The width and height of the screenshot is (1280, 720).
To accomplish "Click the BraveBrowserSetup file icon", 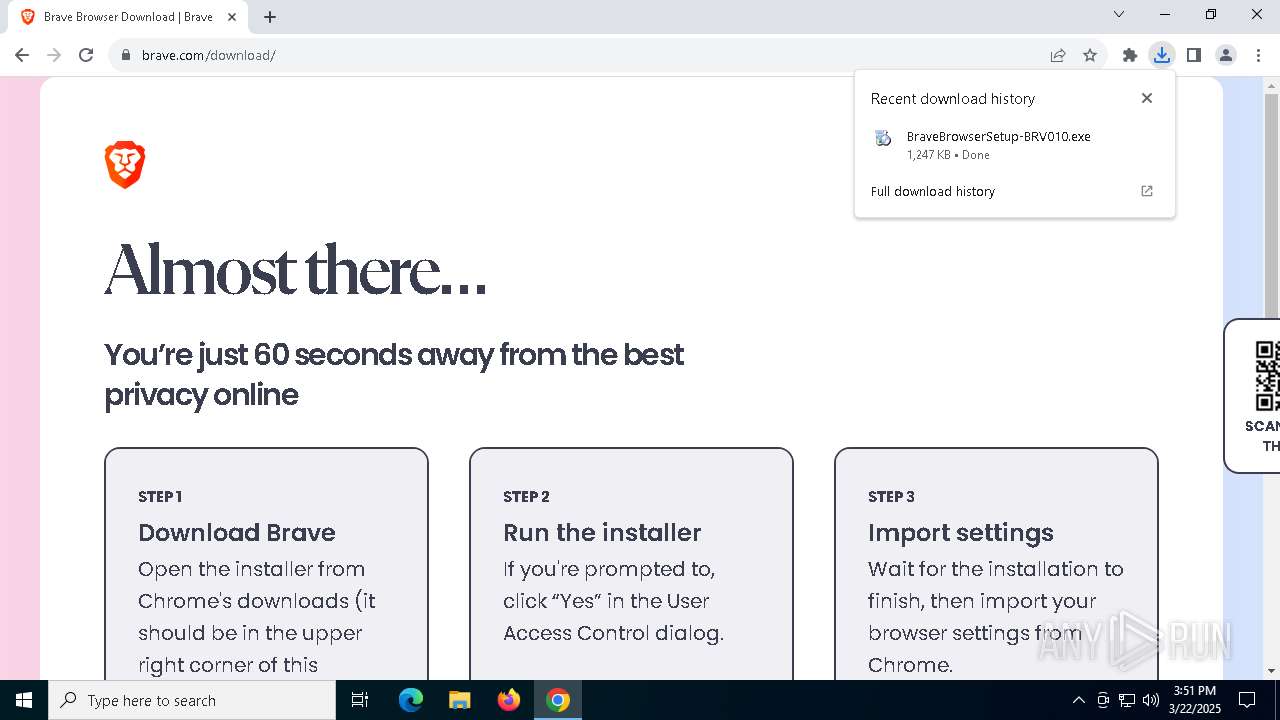I will pos(883,138).
